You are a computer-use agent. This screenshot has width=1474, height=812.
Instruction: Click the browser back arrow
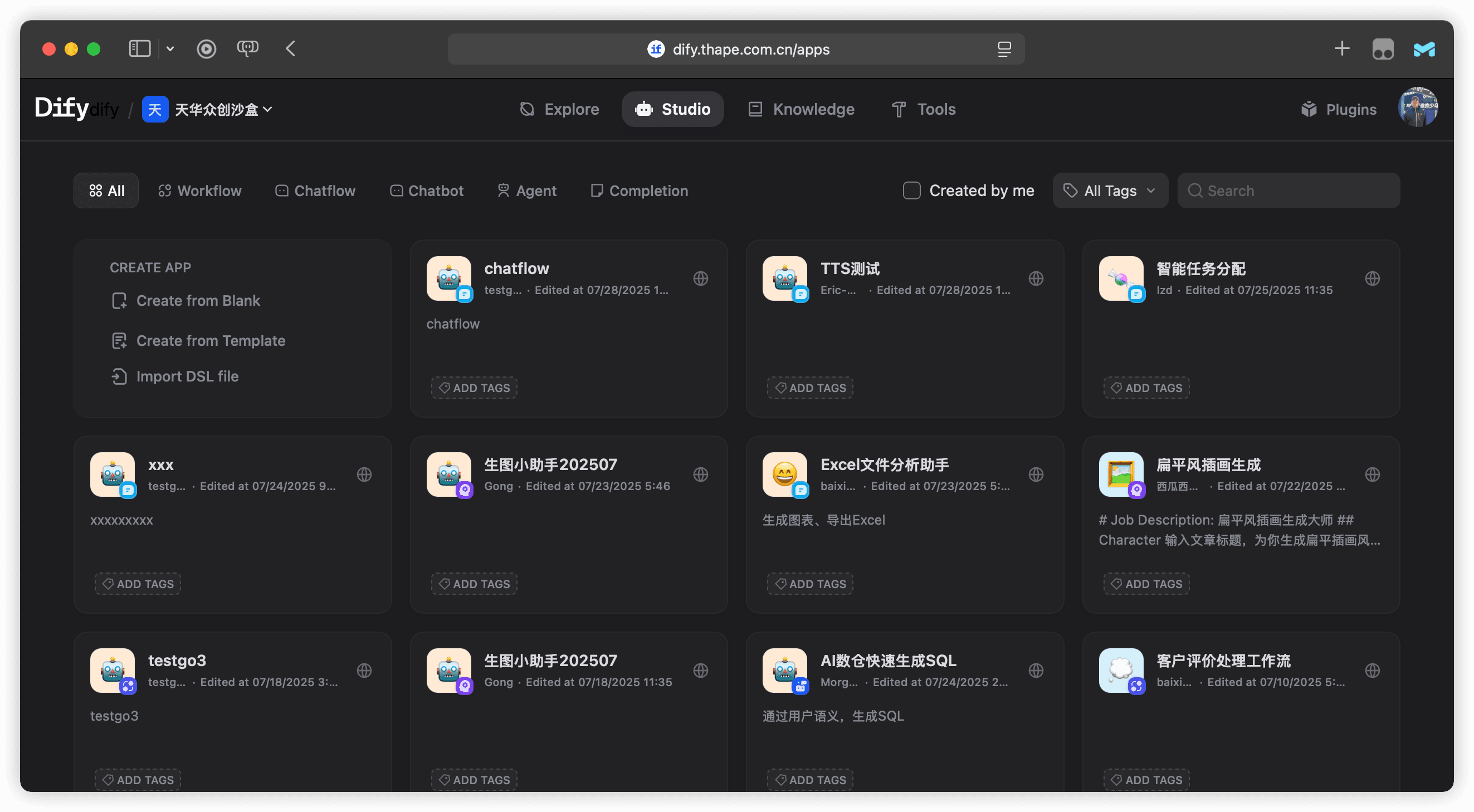291,48
